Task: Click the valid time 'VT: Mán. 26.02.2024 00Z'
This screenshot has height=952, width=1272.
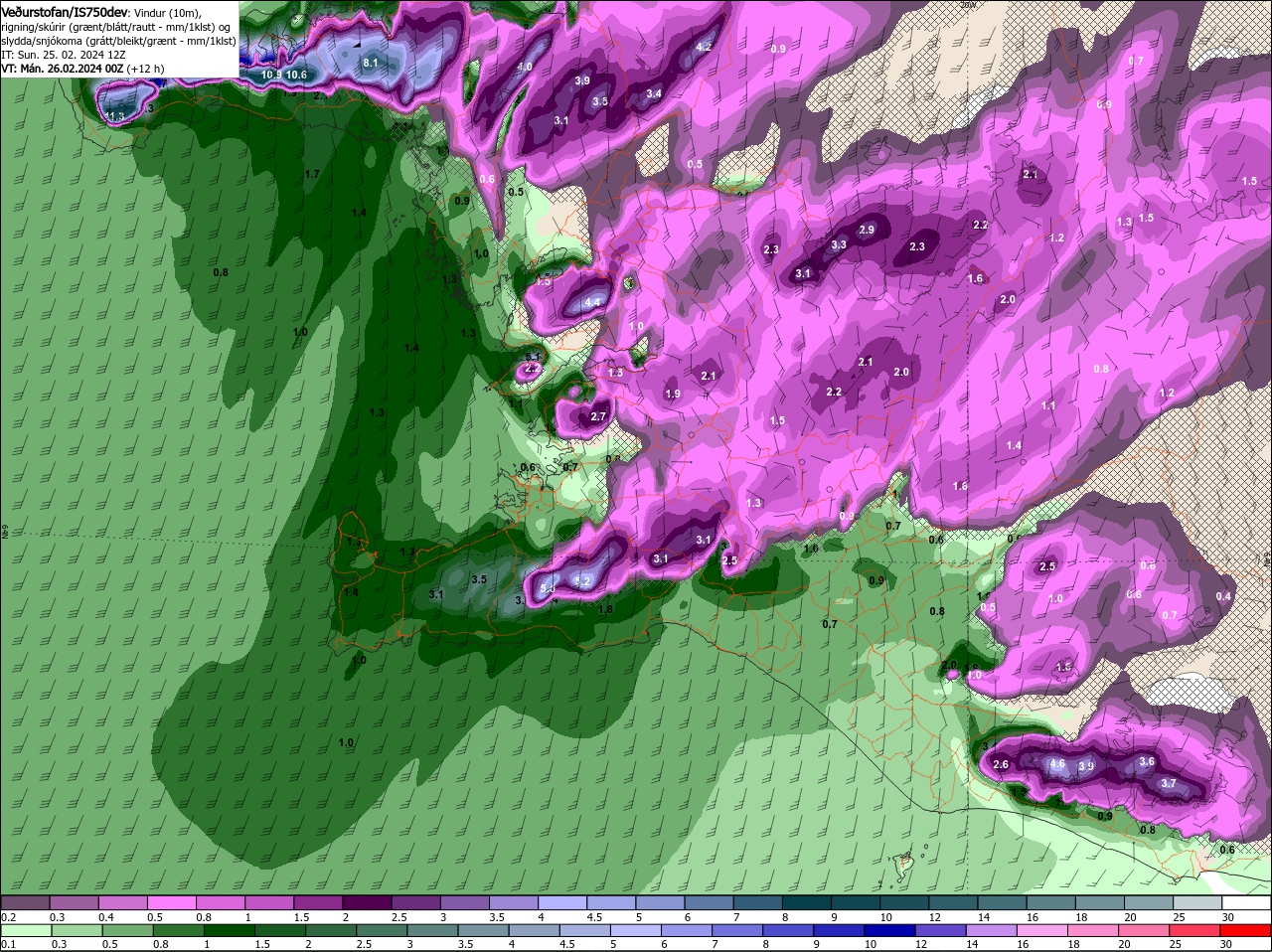Action: click(62, 69)
